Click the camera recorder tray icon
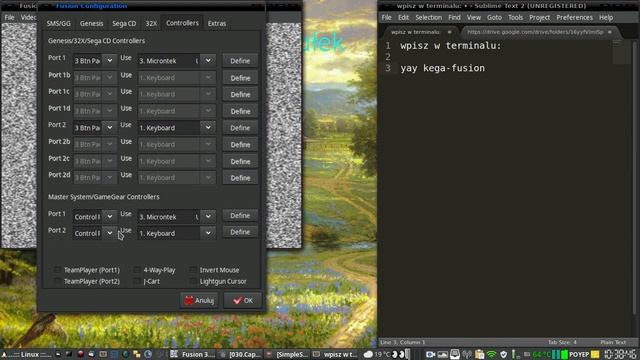640x360 pixels. [430, 354]
